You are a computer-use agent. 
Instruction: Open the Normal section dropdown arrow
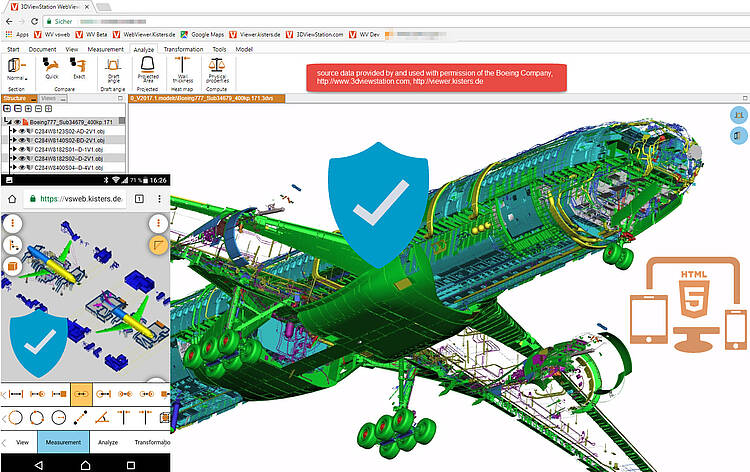click(26, 78)
